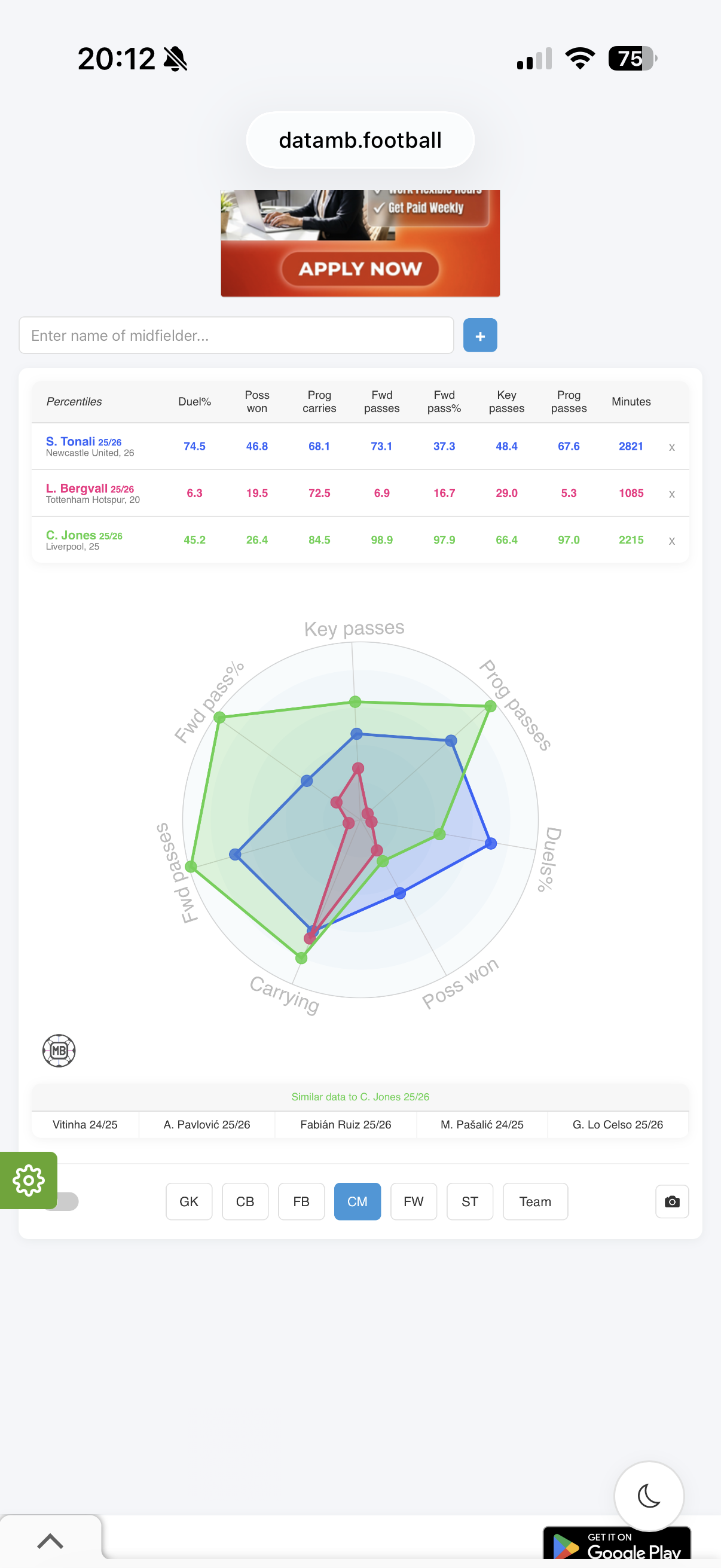Tap the APPLY NOW ad button
This screenshot has height=1568, width=721.
(x=360, y=269)
